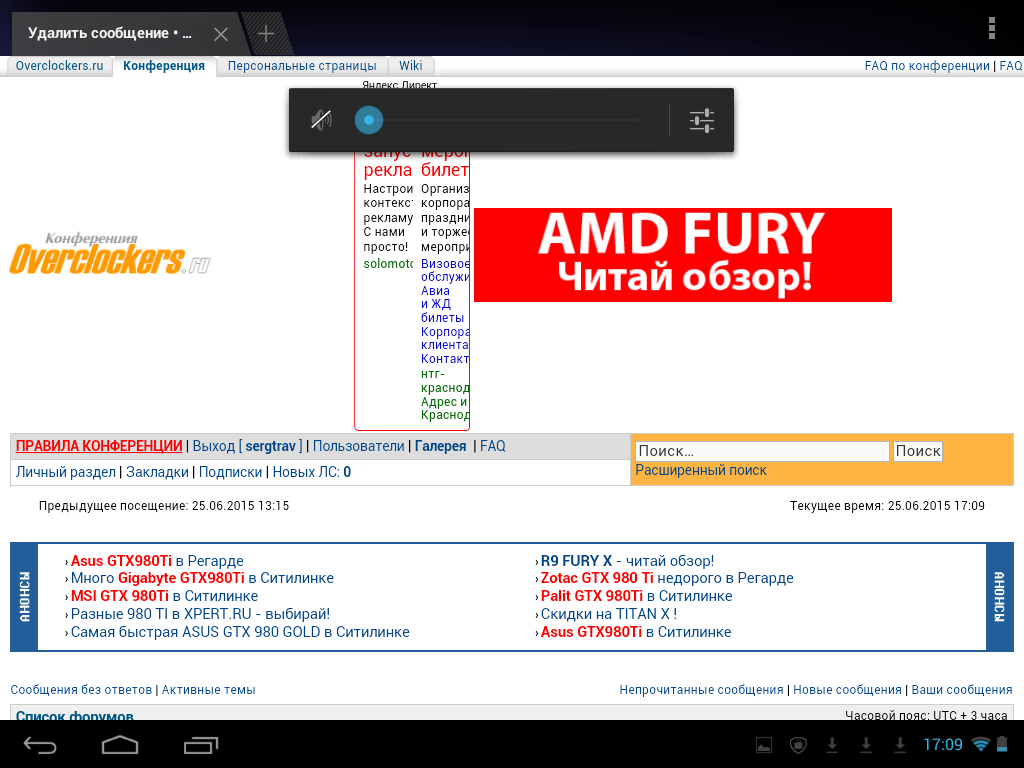This screenshot has width=1024, height=768.
Task: Open R9 FURY X читай обзор link
Action: (627, 561)
